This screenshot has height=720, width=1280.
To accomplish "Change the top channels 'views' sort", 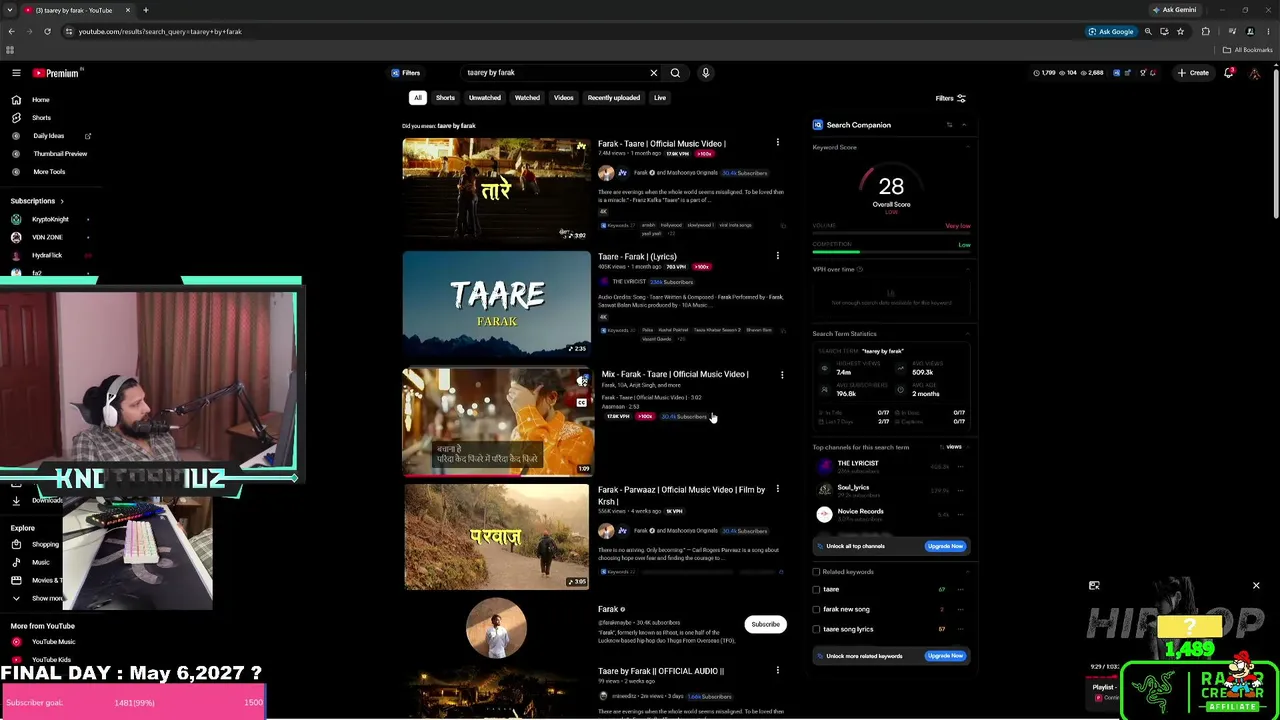I will (952, 447).
